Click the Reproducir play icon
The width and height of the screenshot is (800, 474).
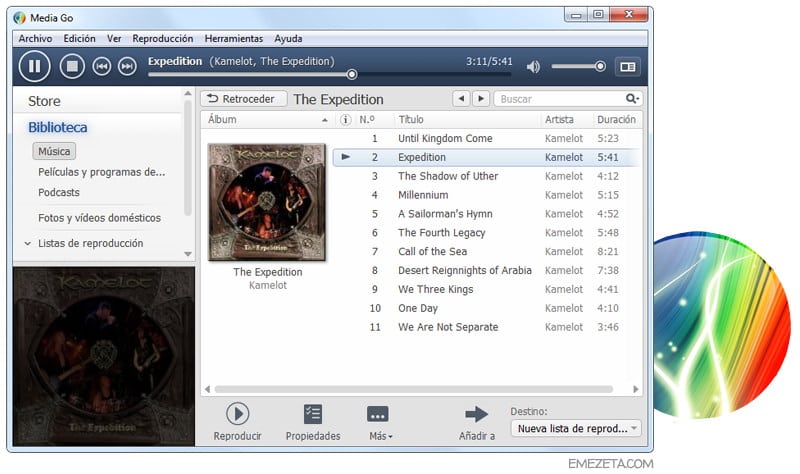click(237, 414)
